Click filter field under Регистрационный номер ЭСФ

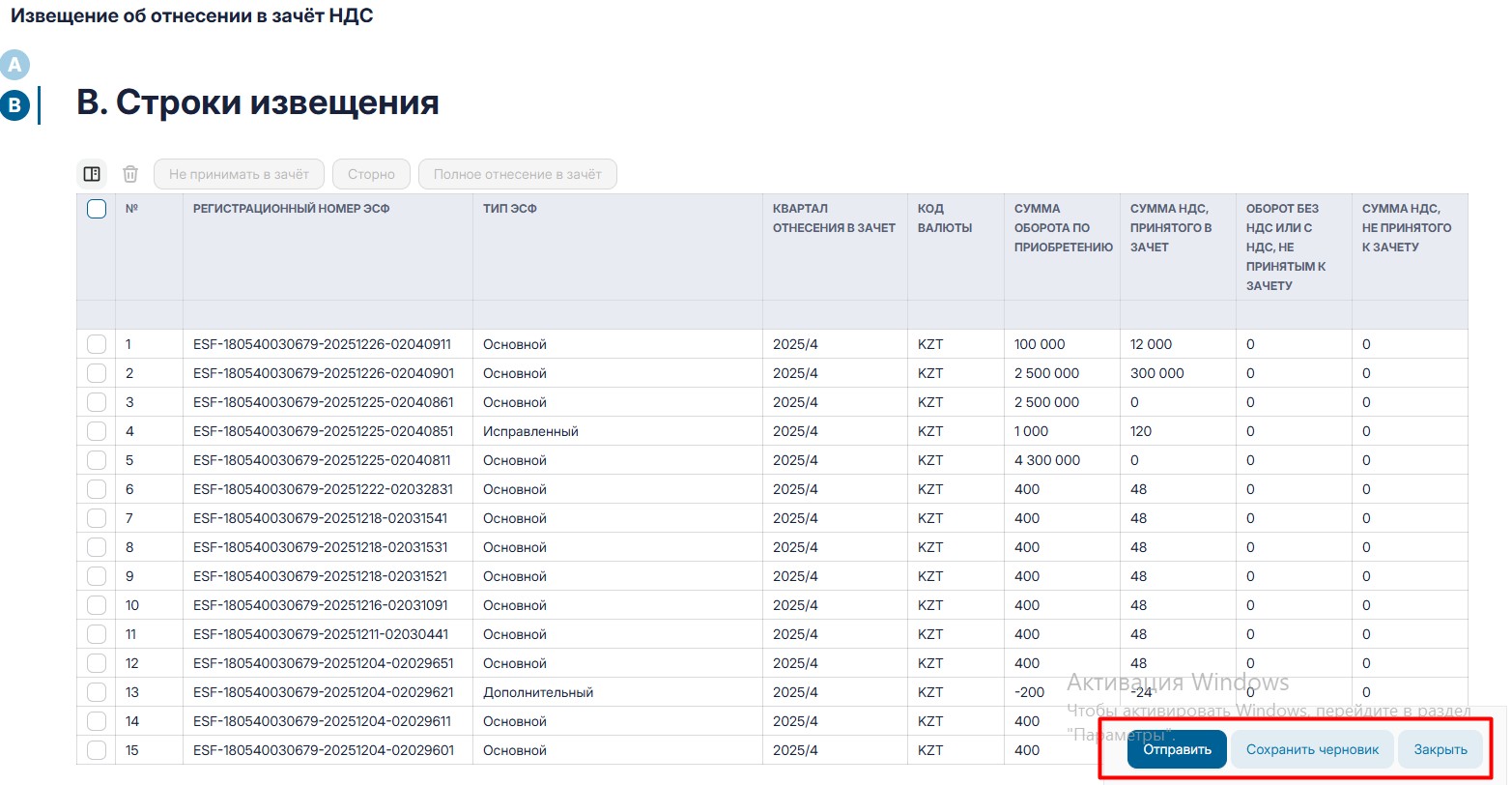tap(328, 315)
